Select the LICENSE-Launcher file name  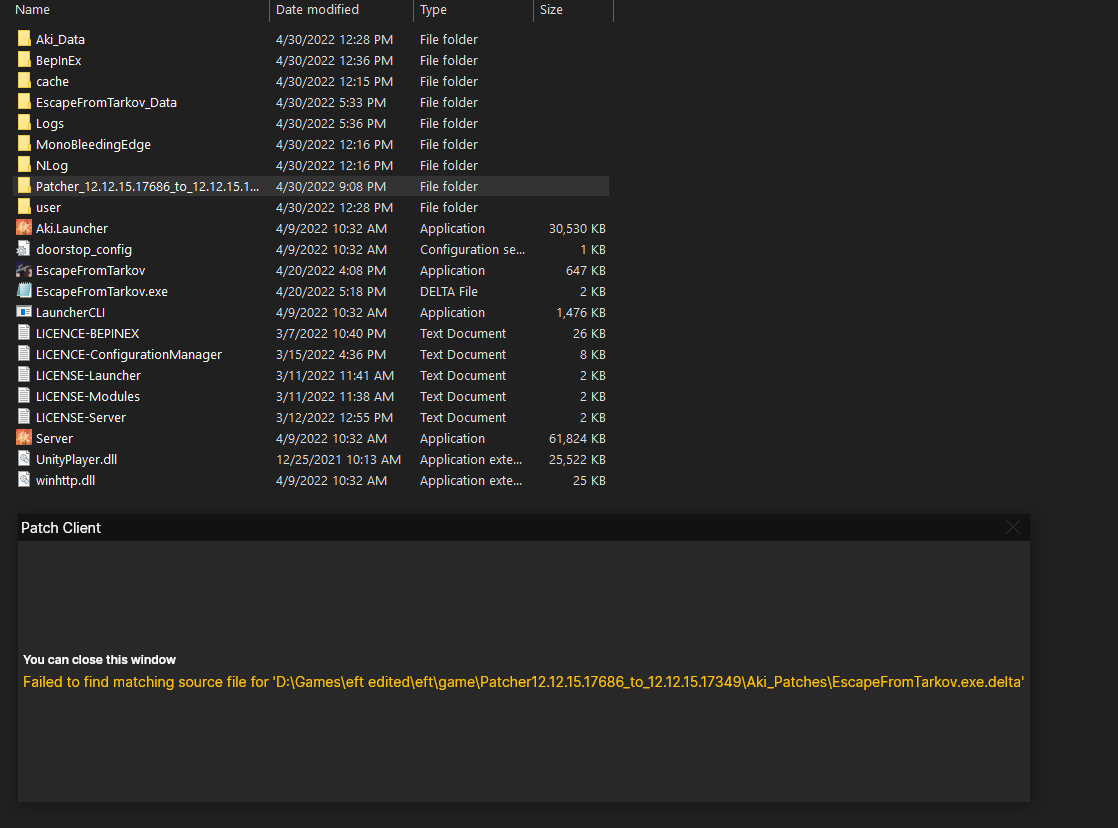click(x=88, y=375)
